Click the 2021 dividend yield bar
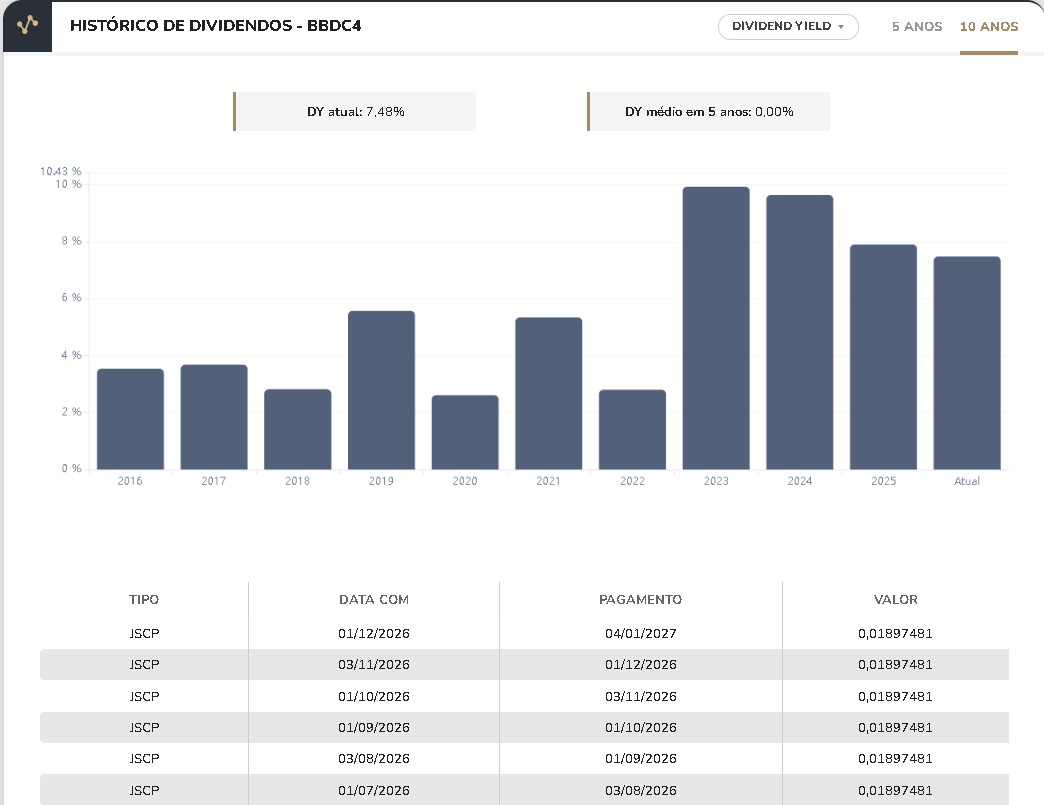The width and height of the screenshot is (1044, 805). click(549, 394)
